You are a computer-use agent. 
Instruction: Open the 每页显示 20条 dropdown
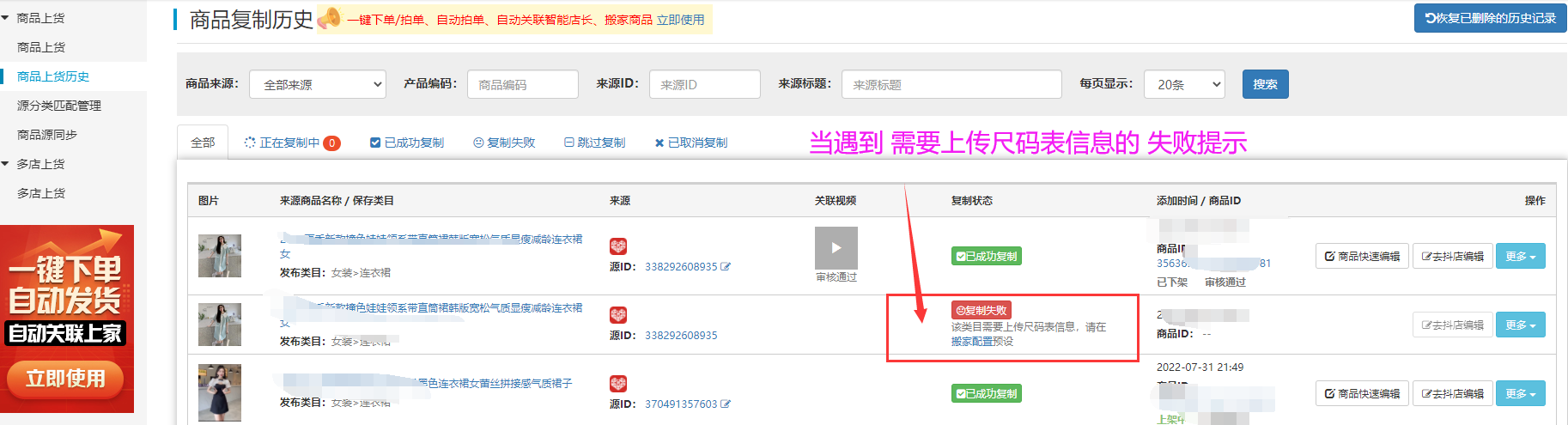1184,84
